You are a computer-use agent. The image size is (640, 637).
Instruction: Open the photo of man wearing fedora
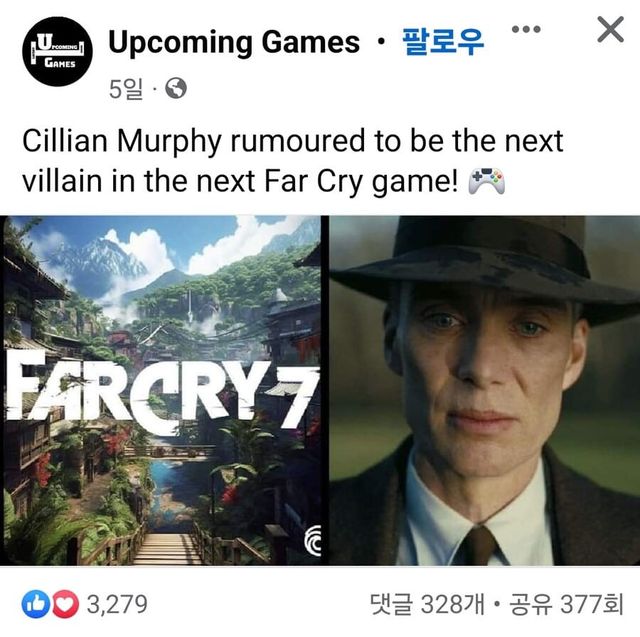tap(484, 391)
